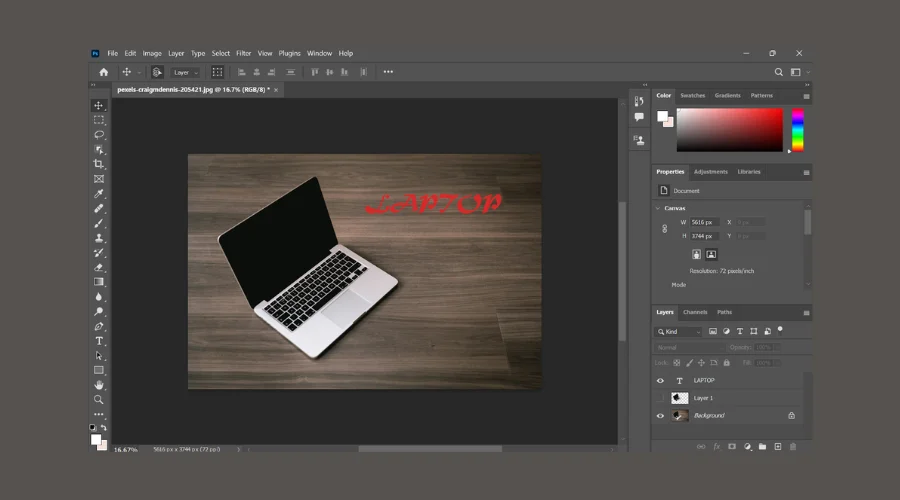
Task: Hide the Background layer
Action: click(x=660, y=416)
